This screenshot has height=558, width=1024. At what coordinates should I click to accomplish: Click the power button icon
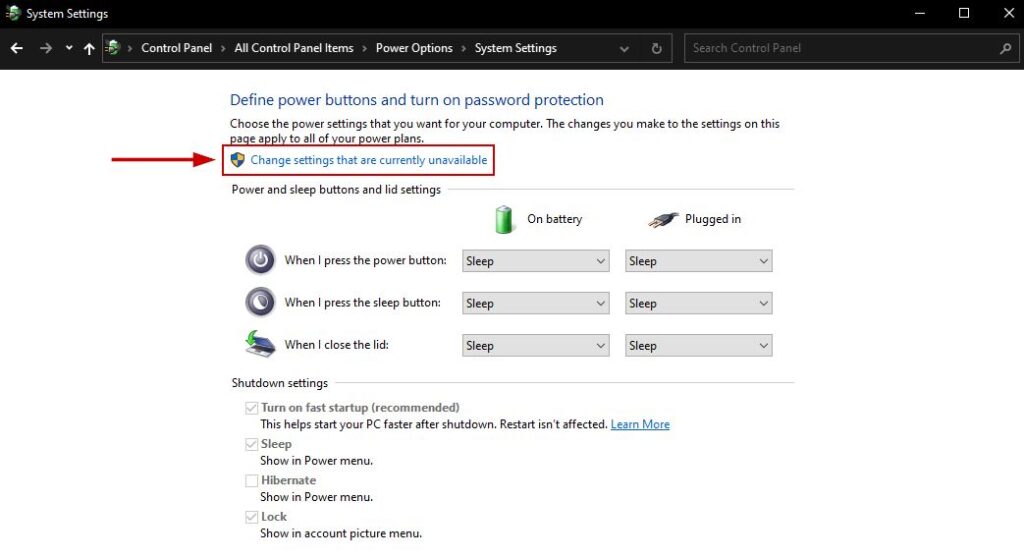click(x=260, y=260)
